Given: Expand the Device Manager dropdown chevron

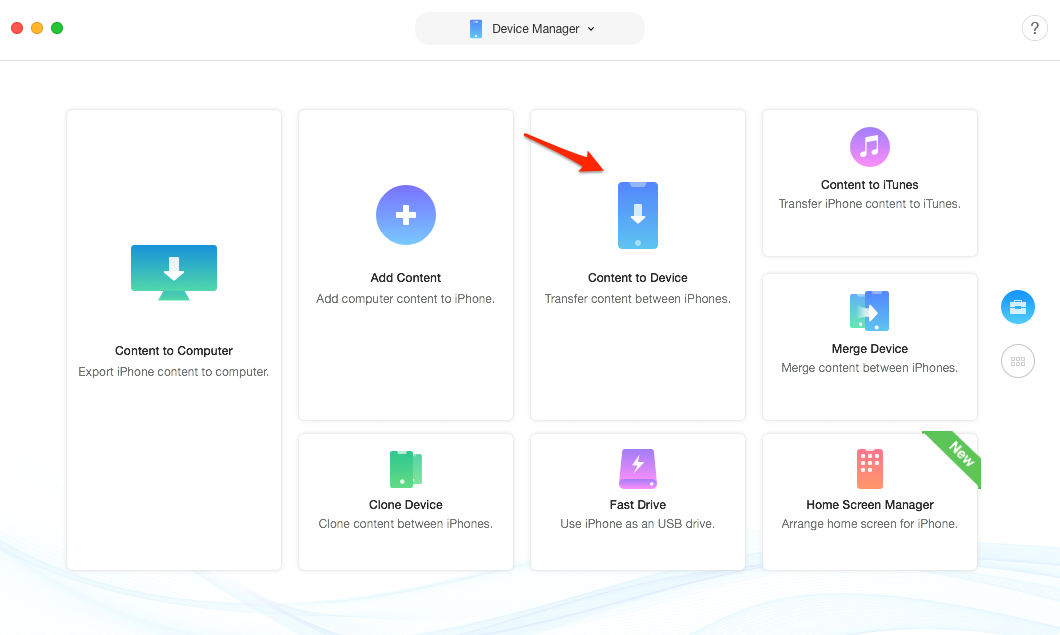Looking at the screenshot, I should 591,28.
